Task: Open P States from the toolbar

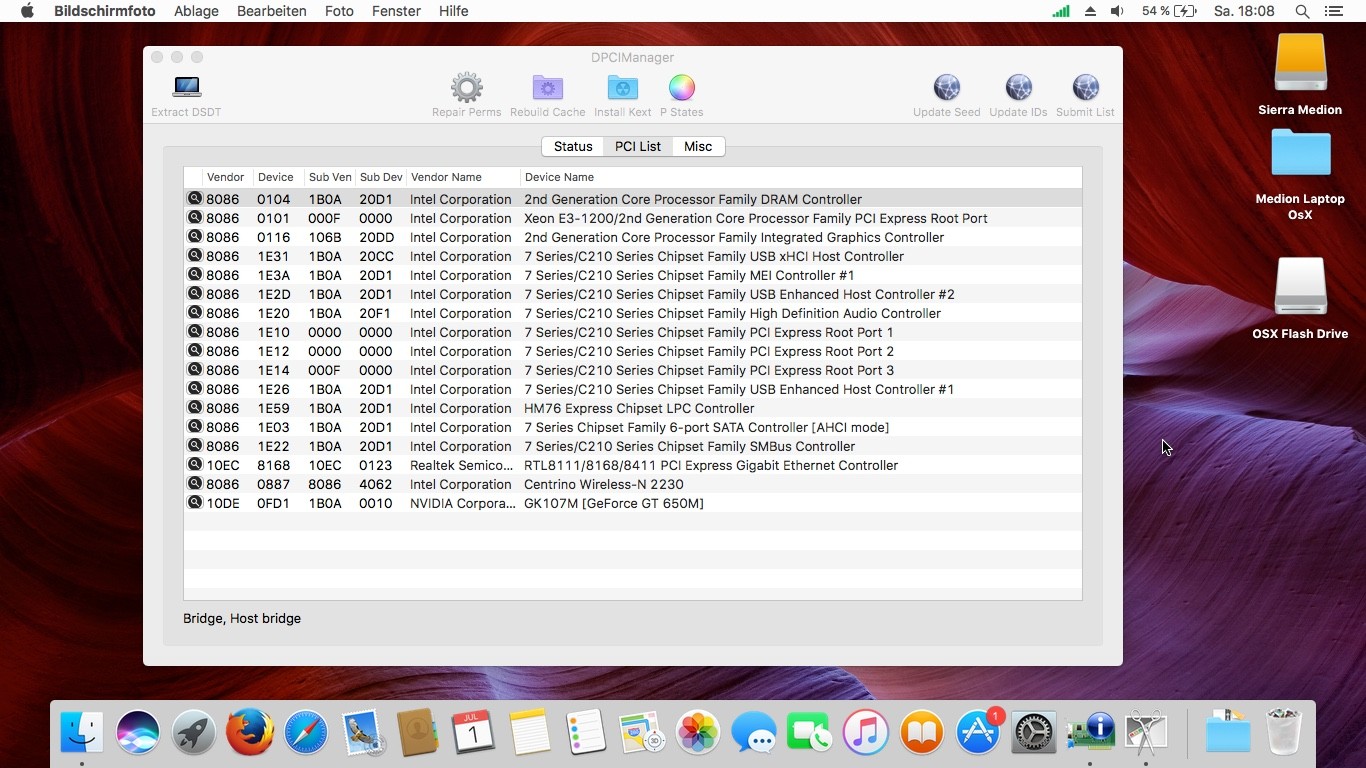Action: pyautogui.click(x=681, y=87)
